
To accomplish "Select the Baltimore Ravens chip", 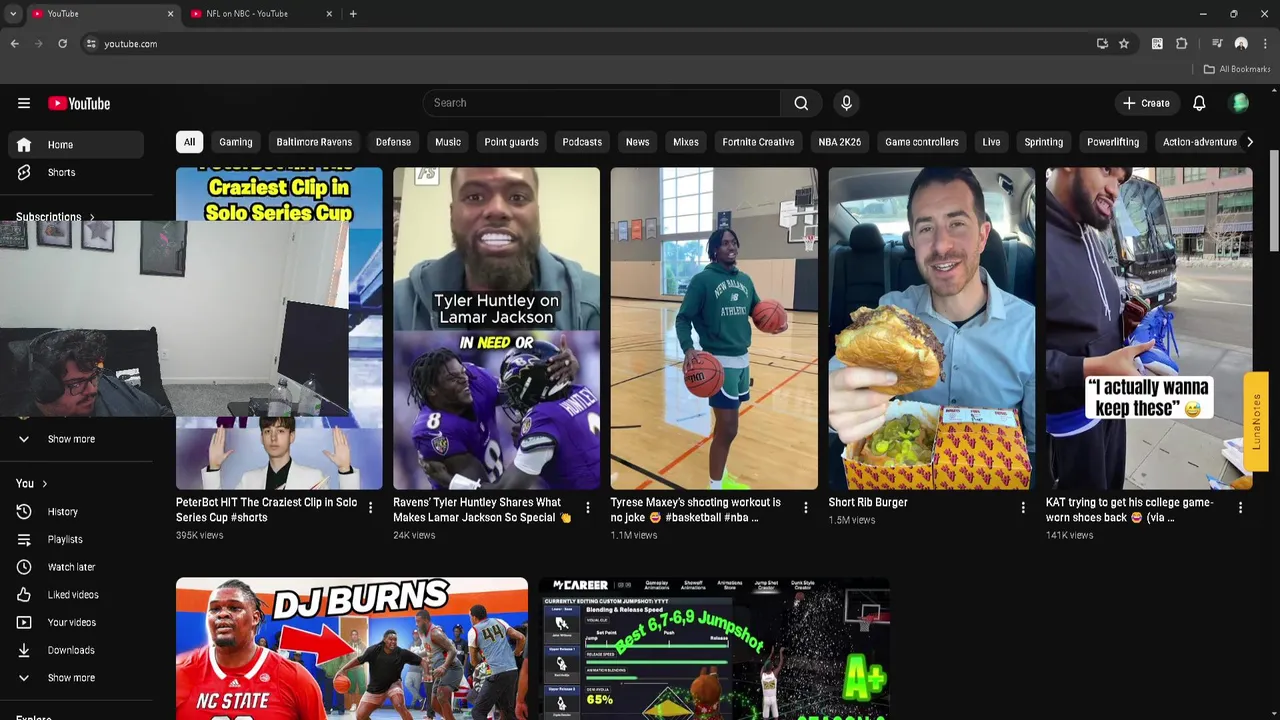I will [314, 142].
